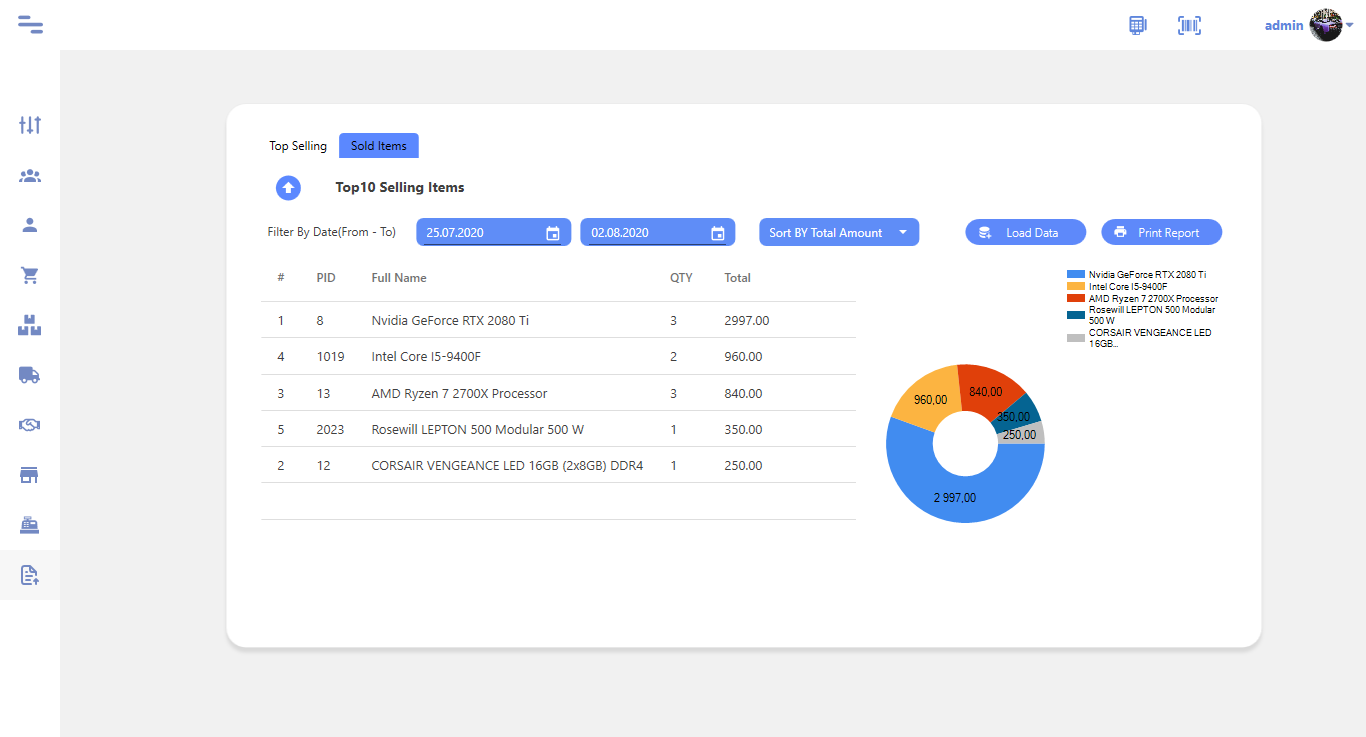Select the Intel Core I5-9400F row name
The height and width of the screenshot is (737, 1366).
pos(426,357)
